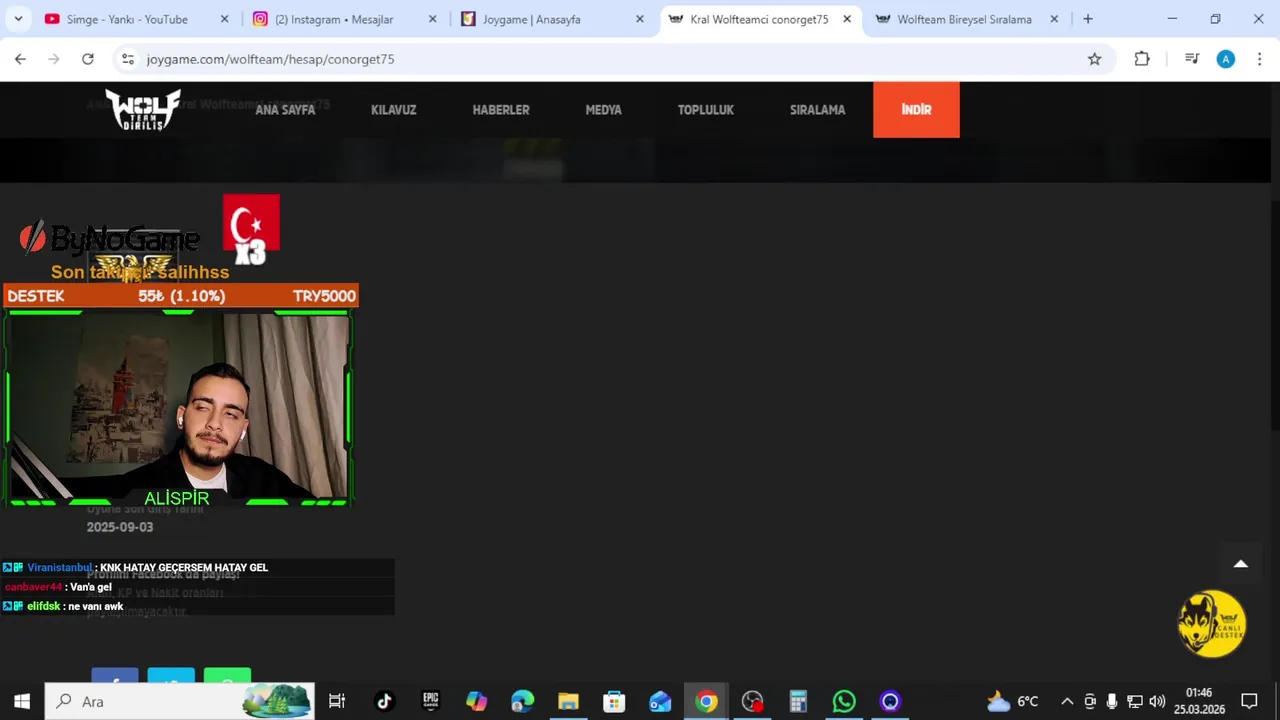1280x720 pixels.
Task: Click the 6°C weather widget
Action: [1013, 701]
